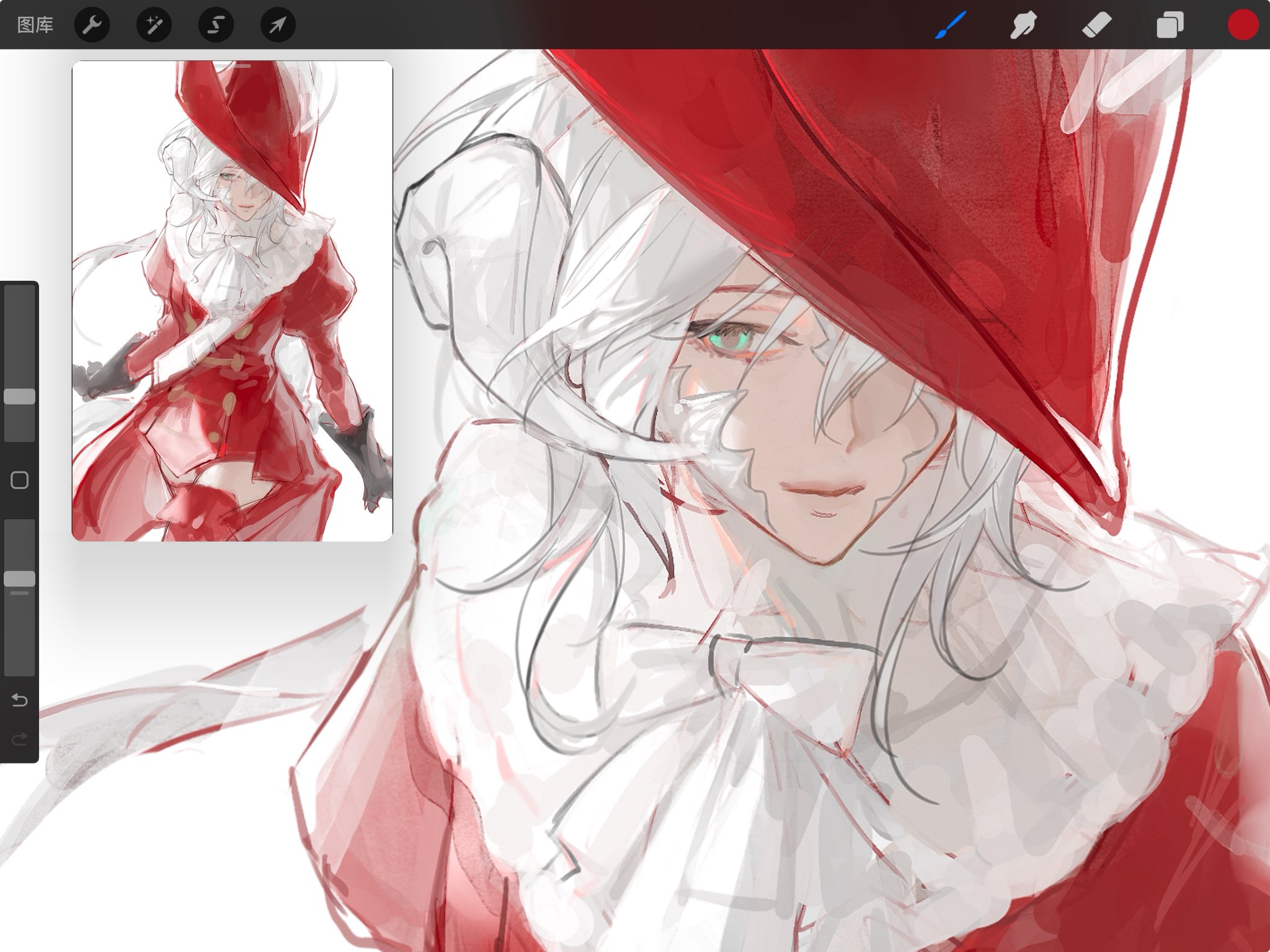This screenshot has height=952, width=1270.
Task: Open the 图库 gallery
Action: [x=35, y=25]
